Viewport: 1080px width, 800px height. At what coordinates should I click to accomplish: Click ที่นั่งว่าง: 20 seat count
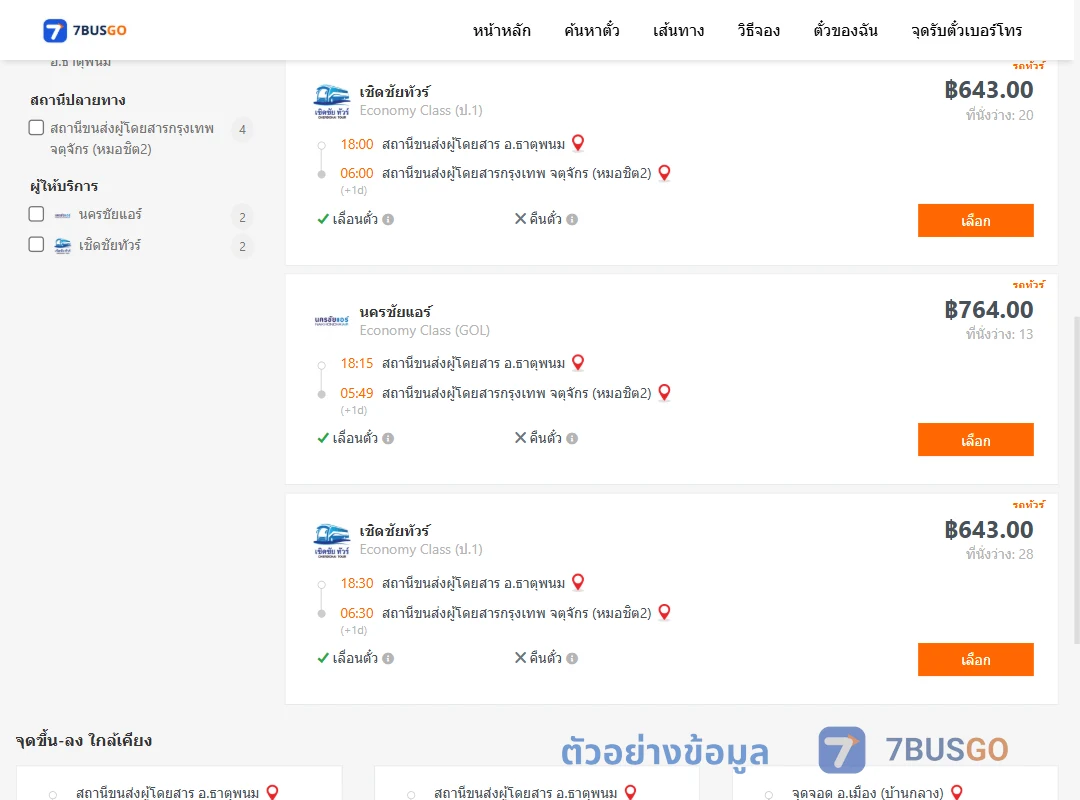(x=999, y=115)
